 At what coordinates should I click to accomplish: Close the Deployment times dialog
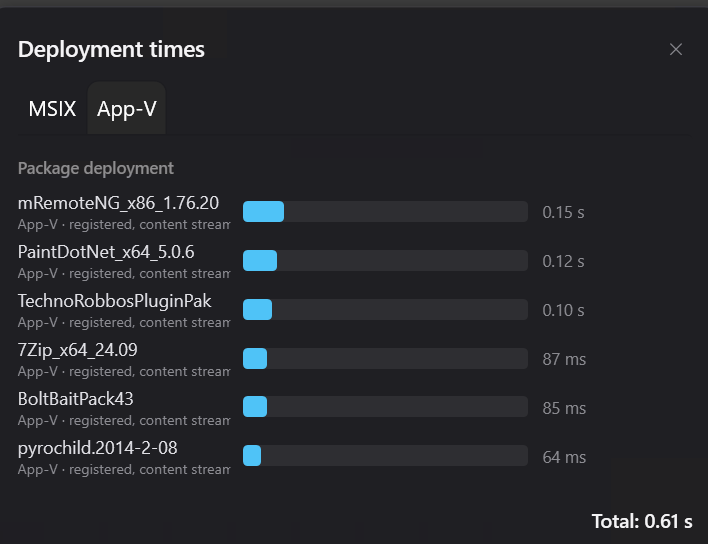point(675,49)
